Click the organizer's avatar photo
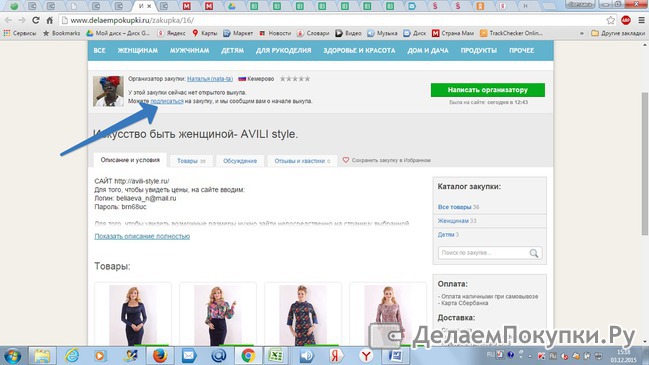The width and height of the screenshot is (649, 365). pos(108,91)
